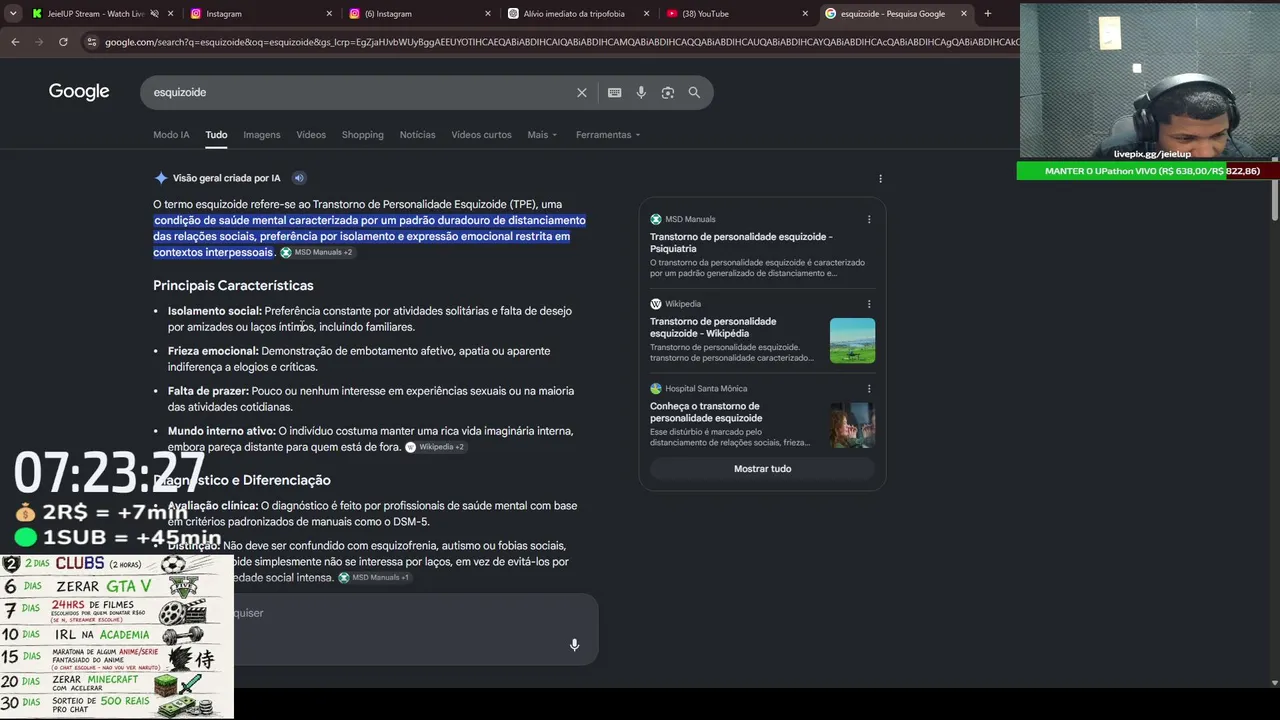The width and height of the screenshot is (1280, 720).
Task: Click the Isolamento social: bullet label
Action: (215, 311)
